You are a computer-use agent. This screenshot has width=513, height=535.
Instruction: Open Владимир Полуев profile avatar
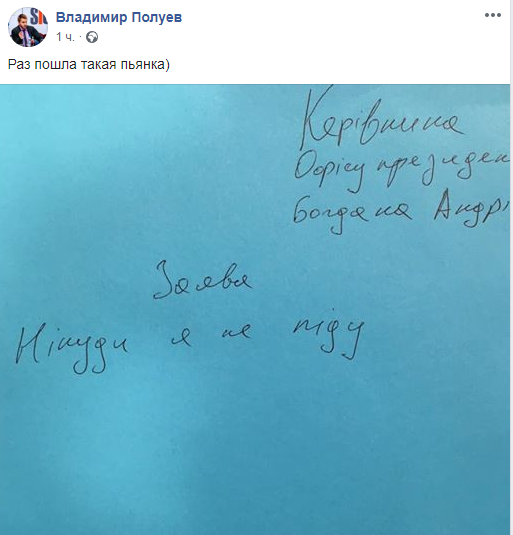[x=28, y=27]
